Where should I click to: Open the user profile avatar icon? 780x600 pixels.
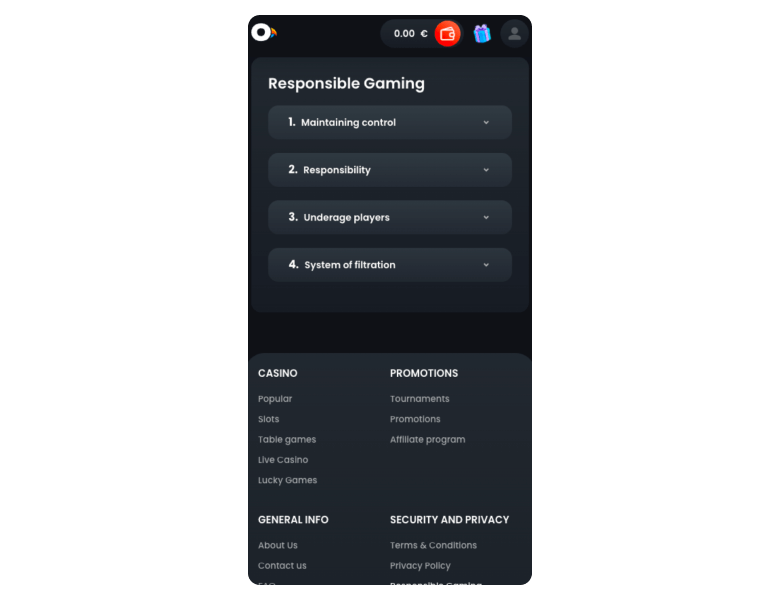click(x=514, y=34)
